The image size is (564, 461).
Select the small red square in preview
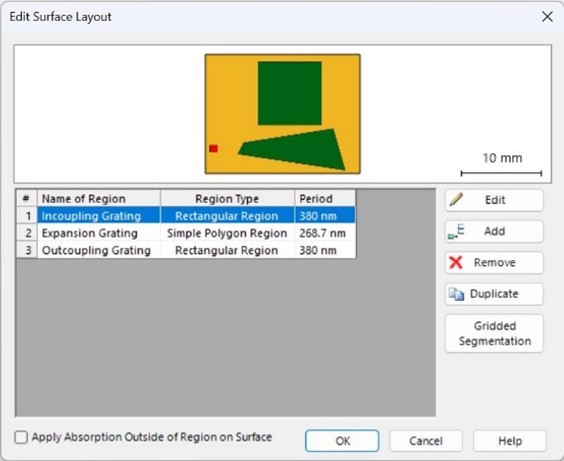(213, 149)
